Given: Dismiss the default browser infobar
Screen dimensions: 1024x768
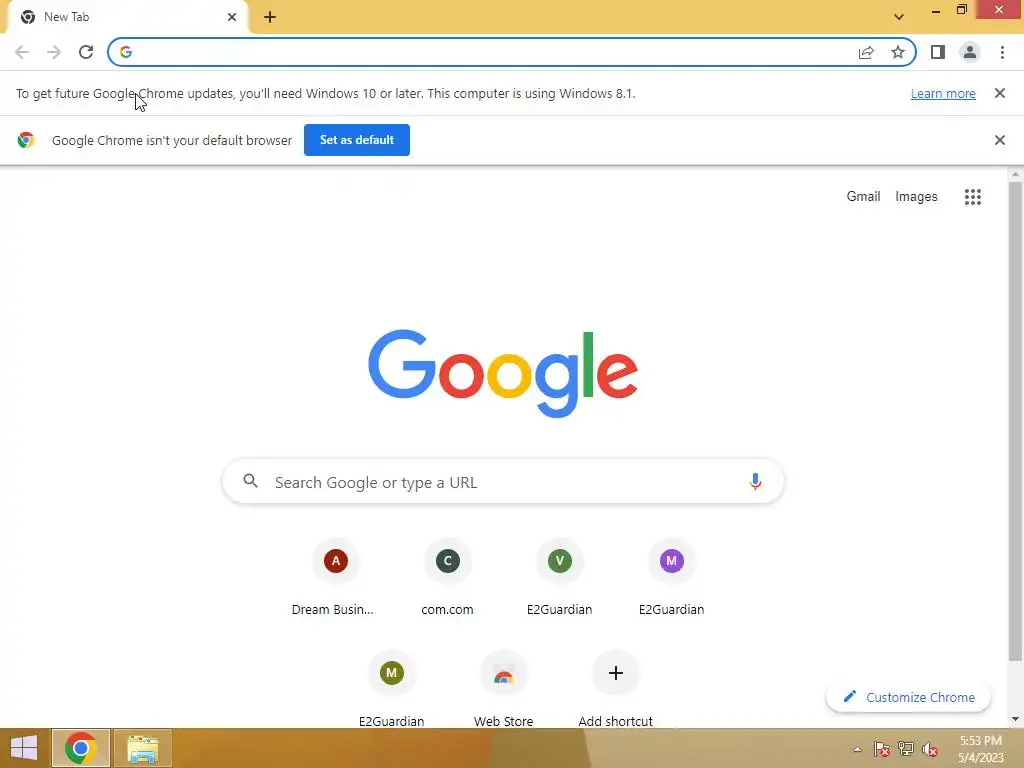Looking at the screenshot, I should click(x=999, y=140).
